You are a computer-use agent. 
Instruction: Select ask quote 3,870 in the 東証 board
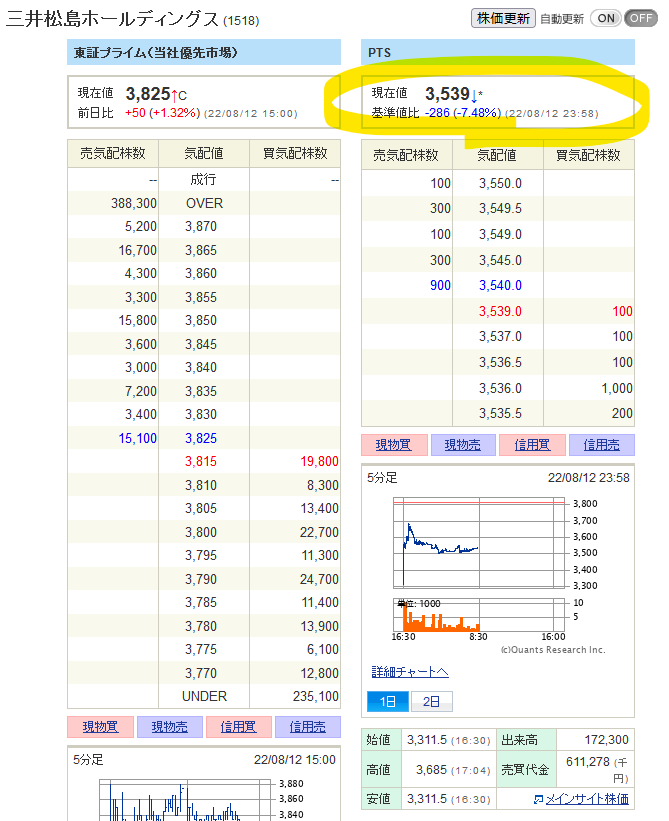click(201, 227)
